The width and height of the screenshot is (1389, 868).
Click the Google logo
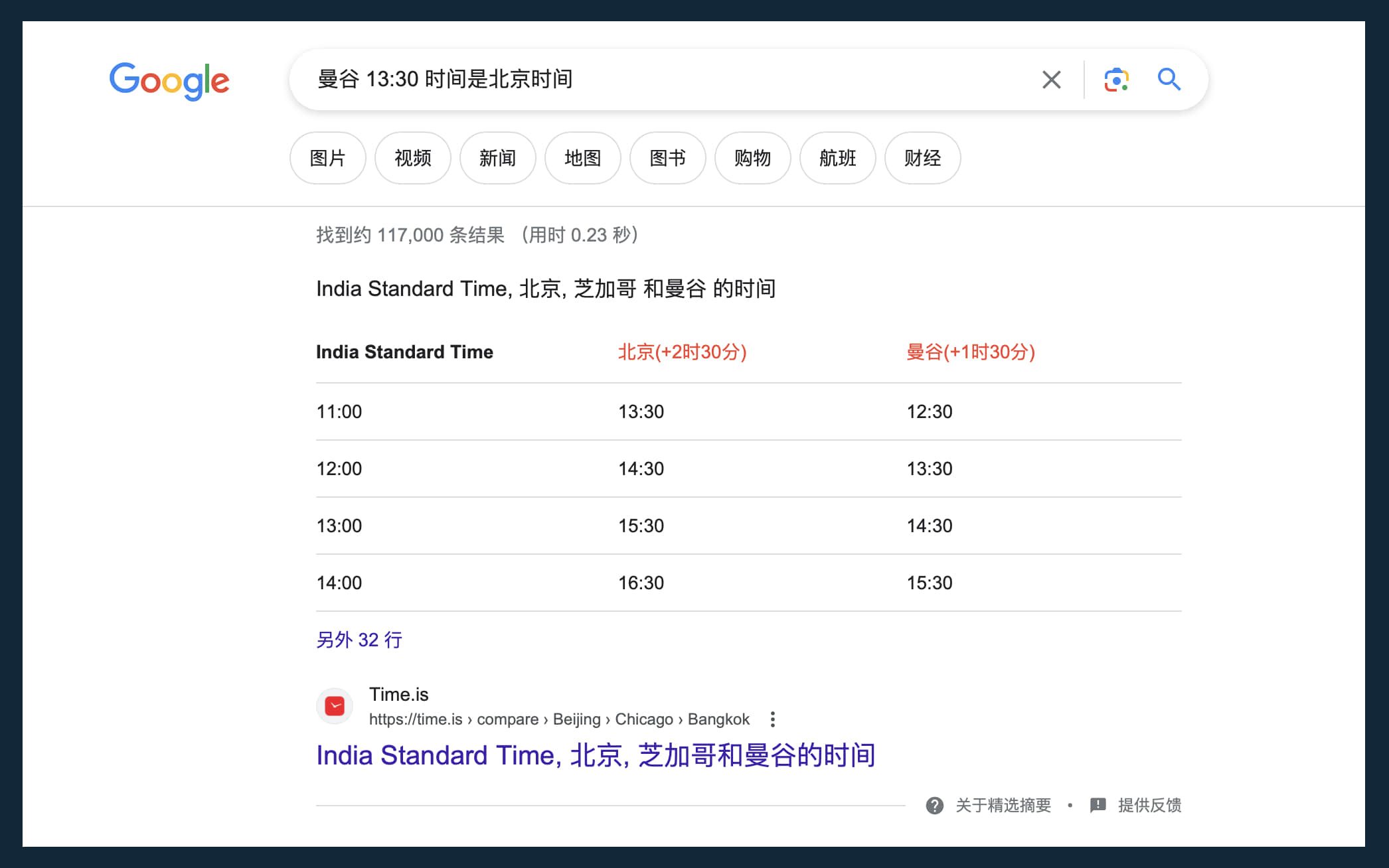pyautogui.click(x=169, y=81)
